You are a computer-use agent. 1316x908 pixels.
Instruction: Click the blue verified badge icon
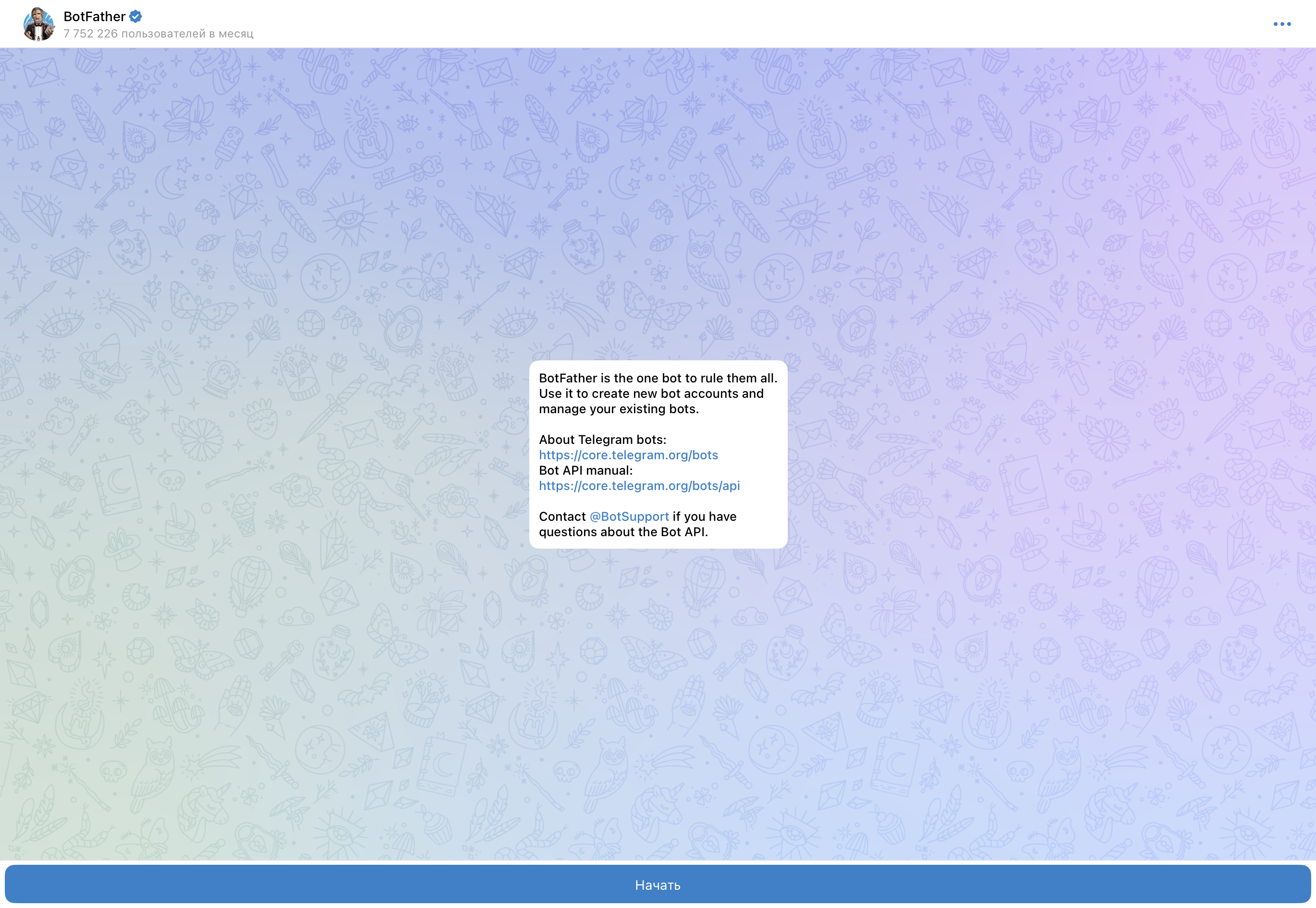click(135, 16)
